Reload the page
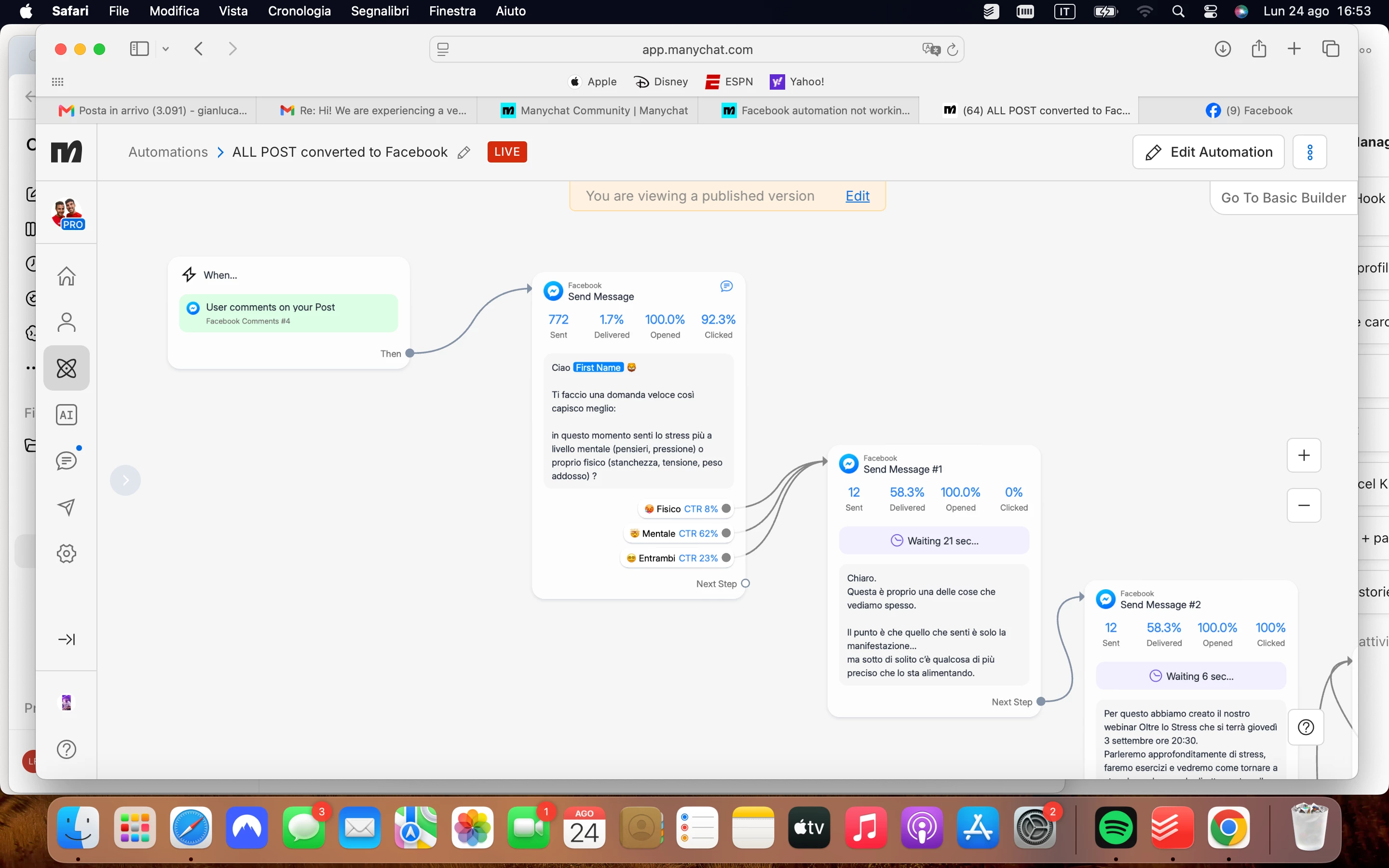 click(x=952, y=49)
